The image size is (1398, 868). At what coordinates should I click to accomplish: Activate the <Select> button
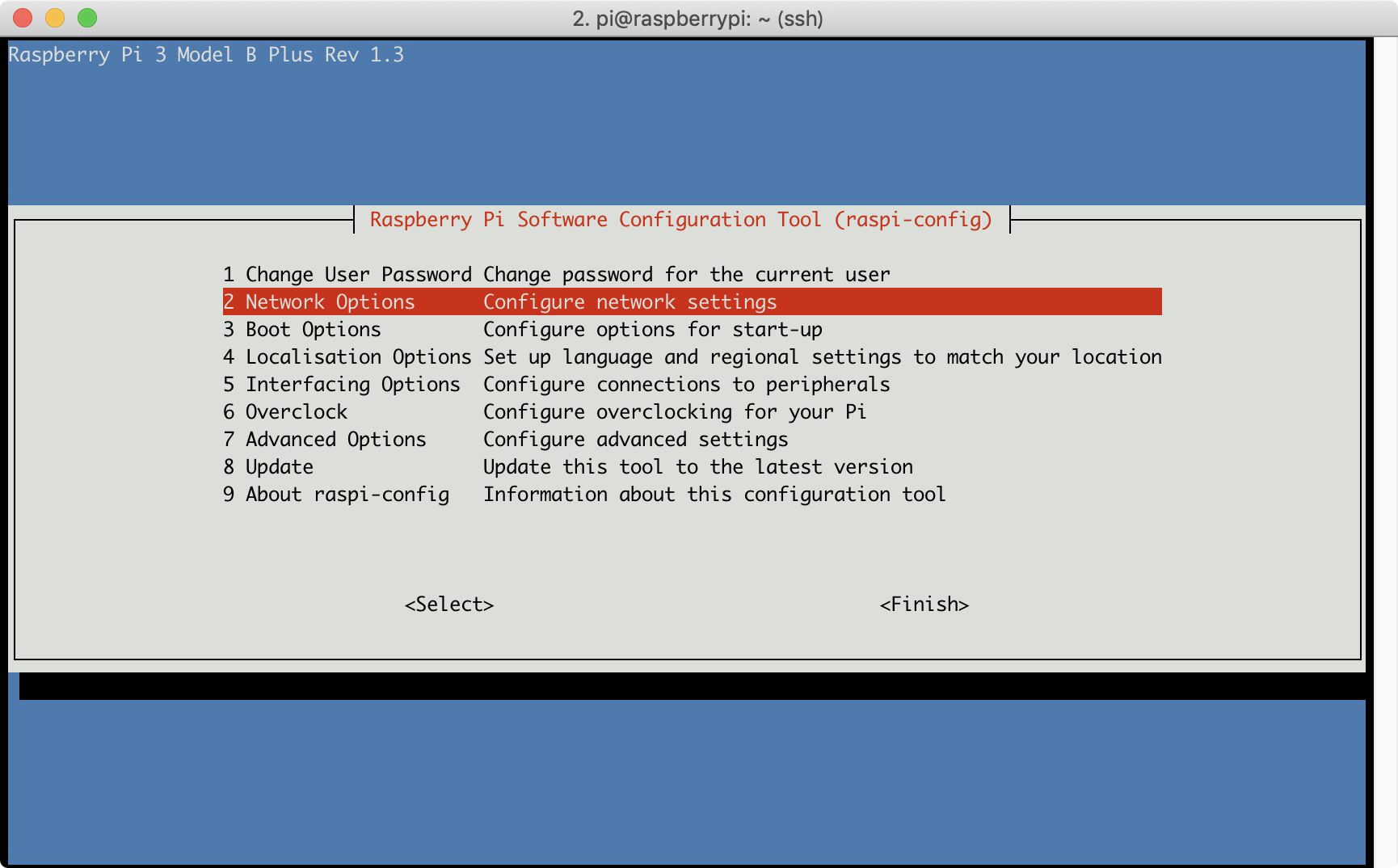pyautogui.click(x=449, y=605)
